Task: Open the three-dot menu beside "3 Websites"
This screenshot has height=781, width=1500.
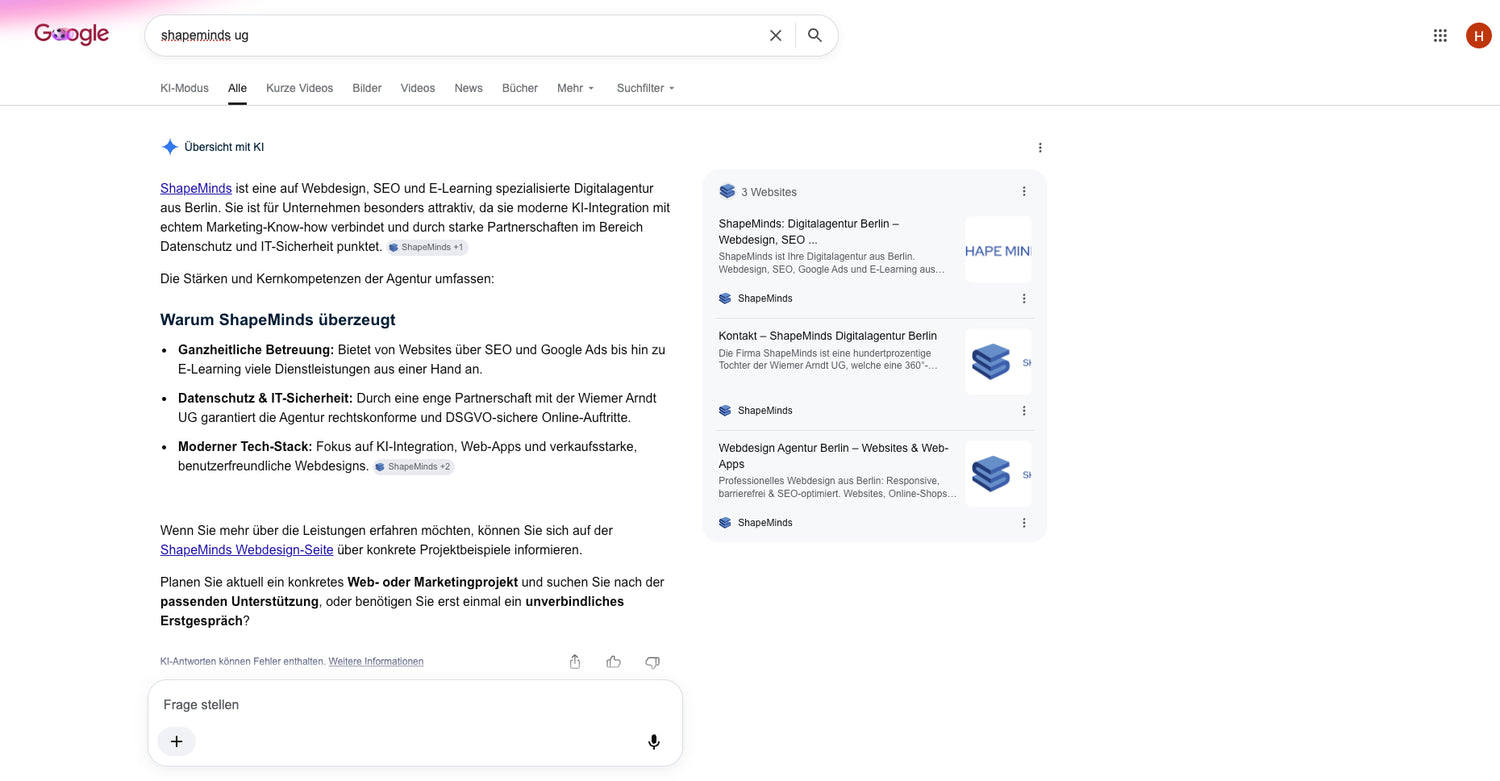Action: click(x=1024, y=191)
